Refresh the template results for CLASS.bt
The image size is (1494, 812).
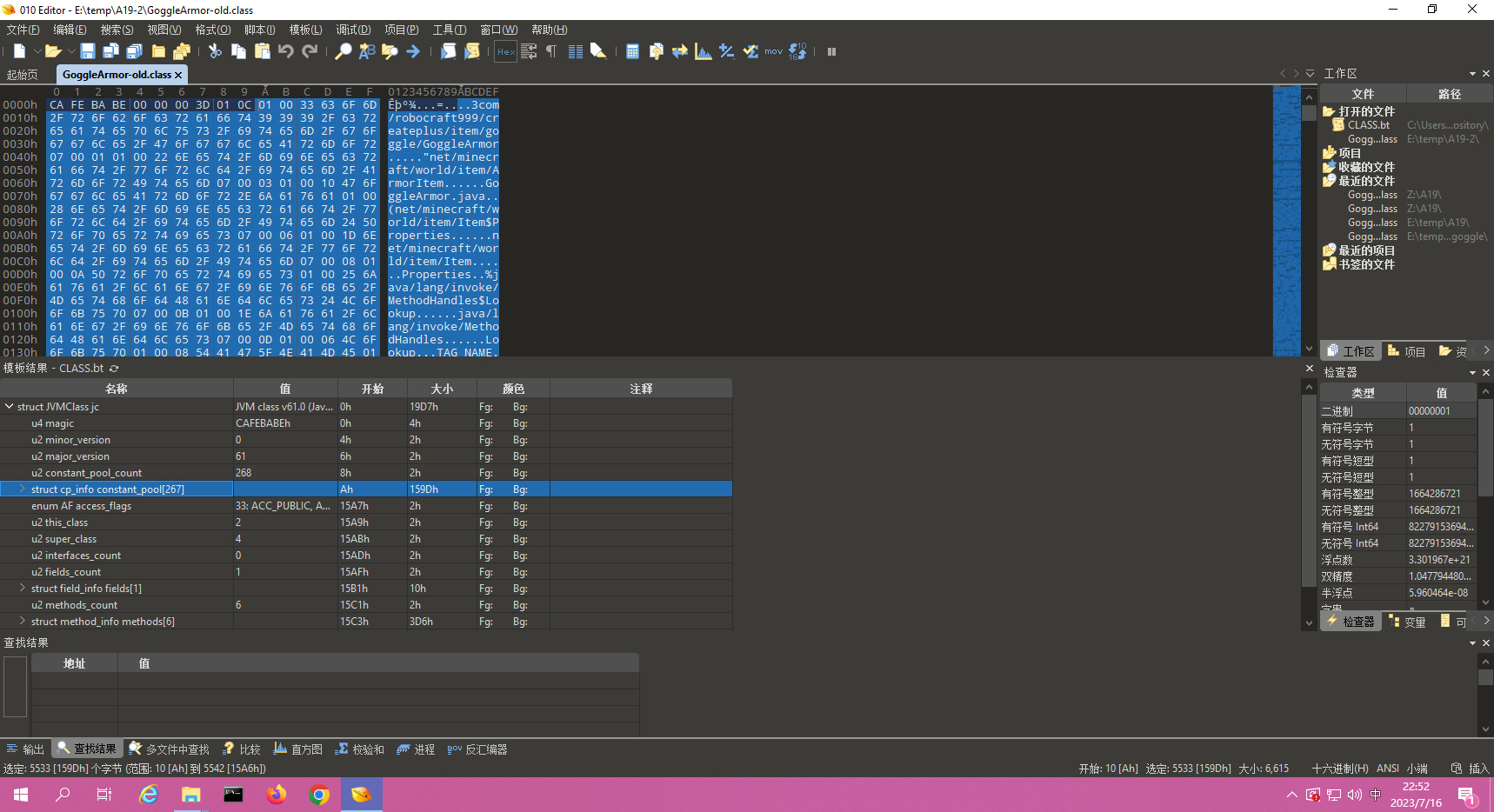pyautogui.click(x=114, y=369)
